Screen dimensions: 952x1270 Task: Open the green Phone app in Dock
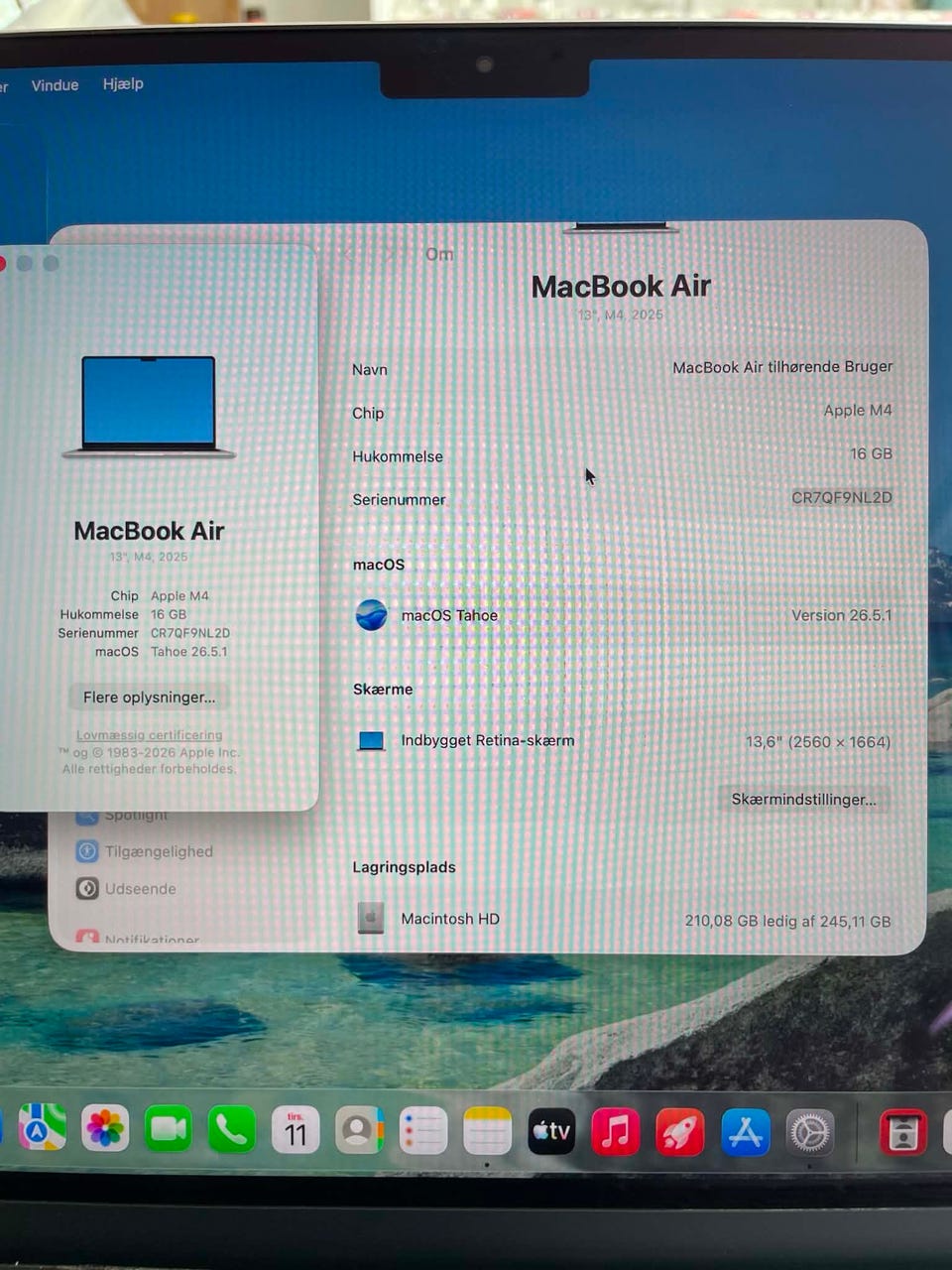[x=231, y=1129]
